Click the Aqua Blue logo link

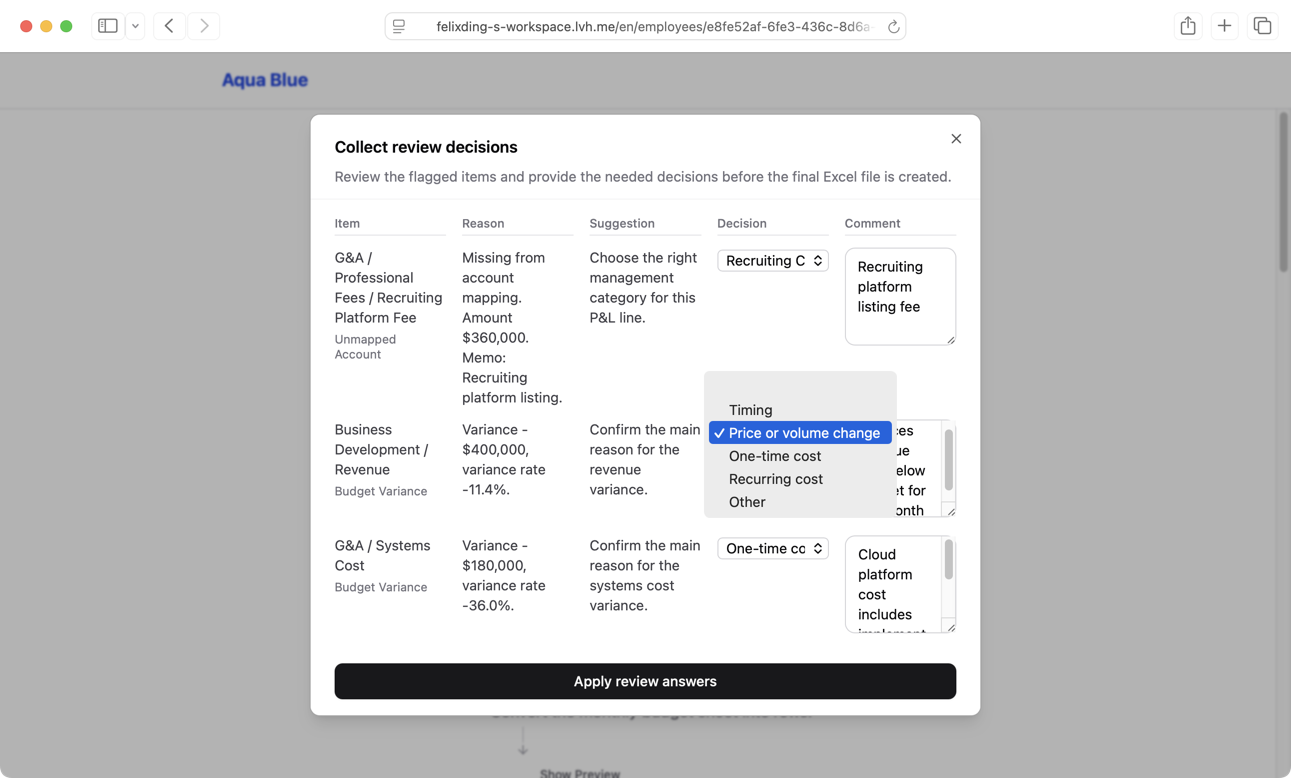pos(265,80)
